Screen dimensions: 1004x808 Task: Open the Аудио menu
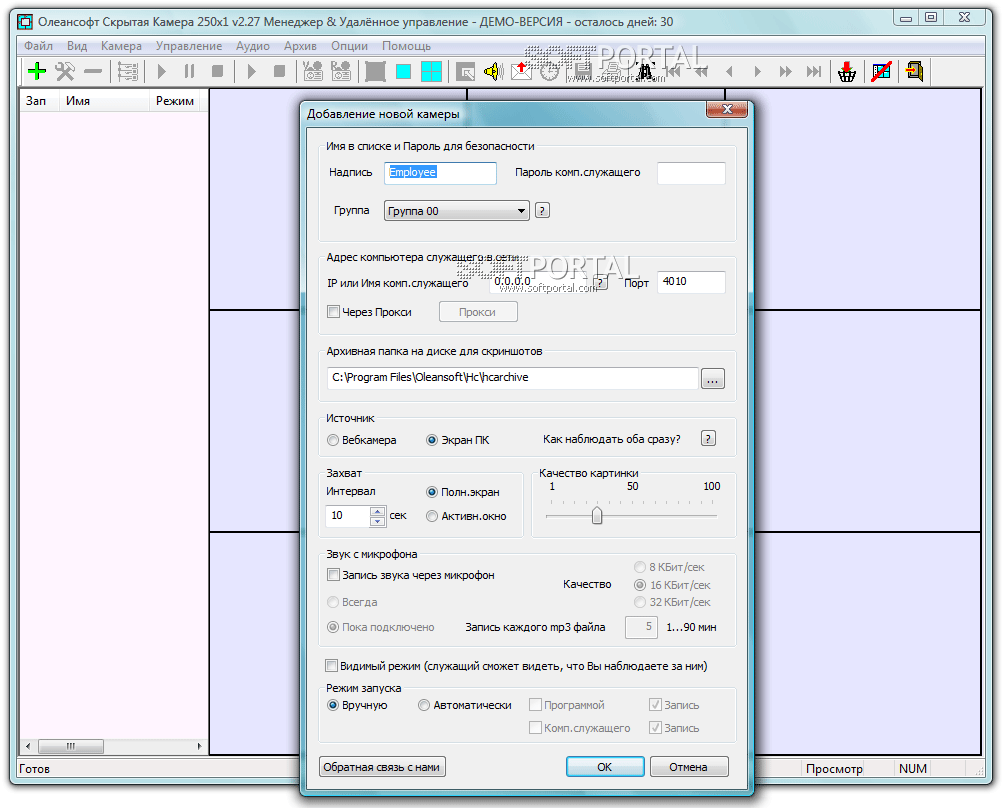tap(252, 46)
